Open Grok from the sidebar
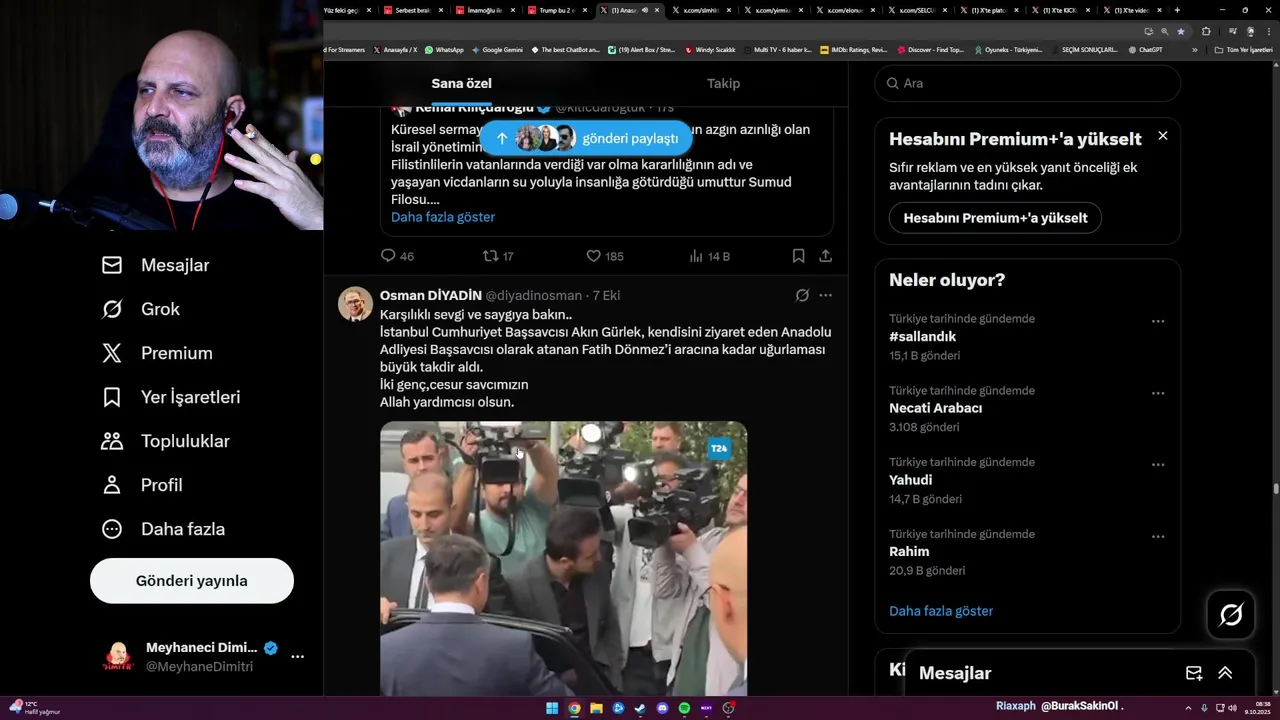 (140, 309)
